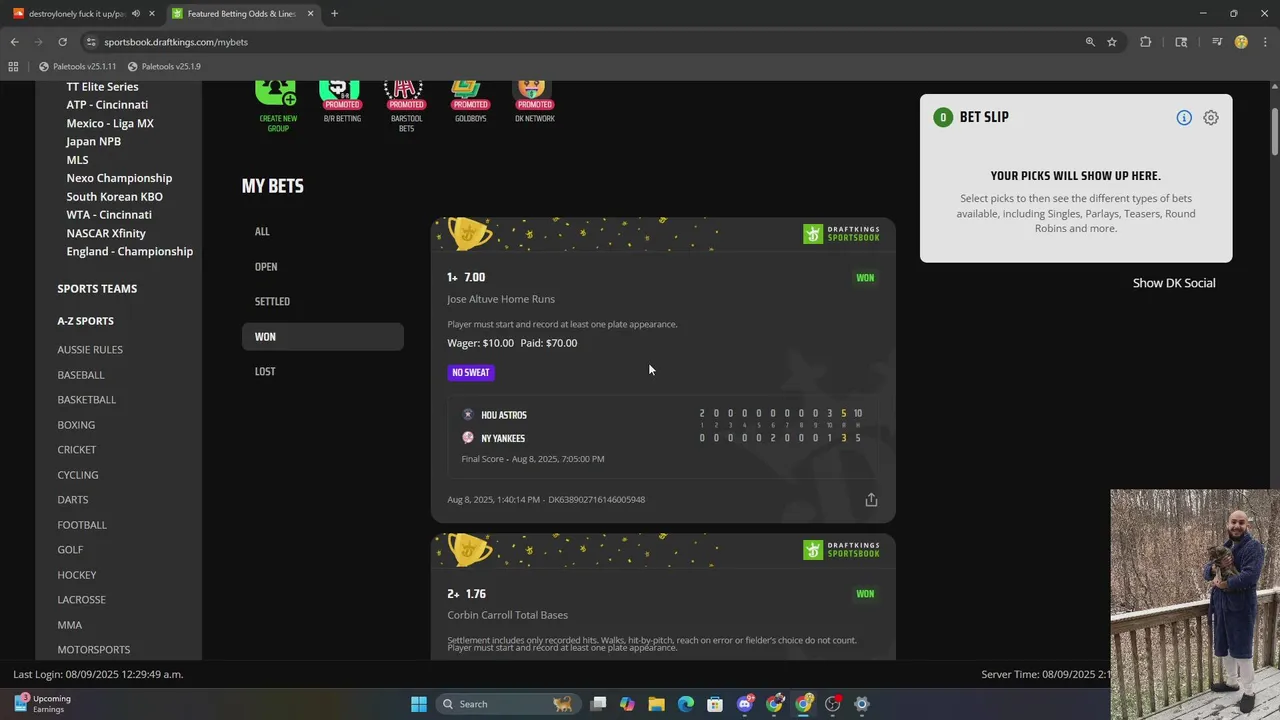1280x720 pixels.
Task: Click browser back arrow
Action: coord(14,42)
